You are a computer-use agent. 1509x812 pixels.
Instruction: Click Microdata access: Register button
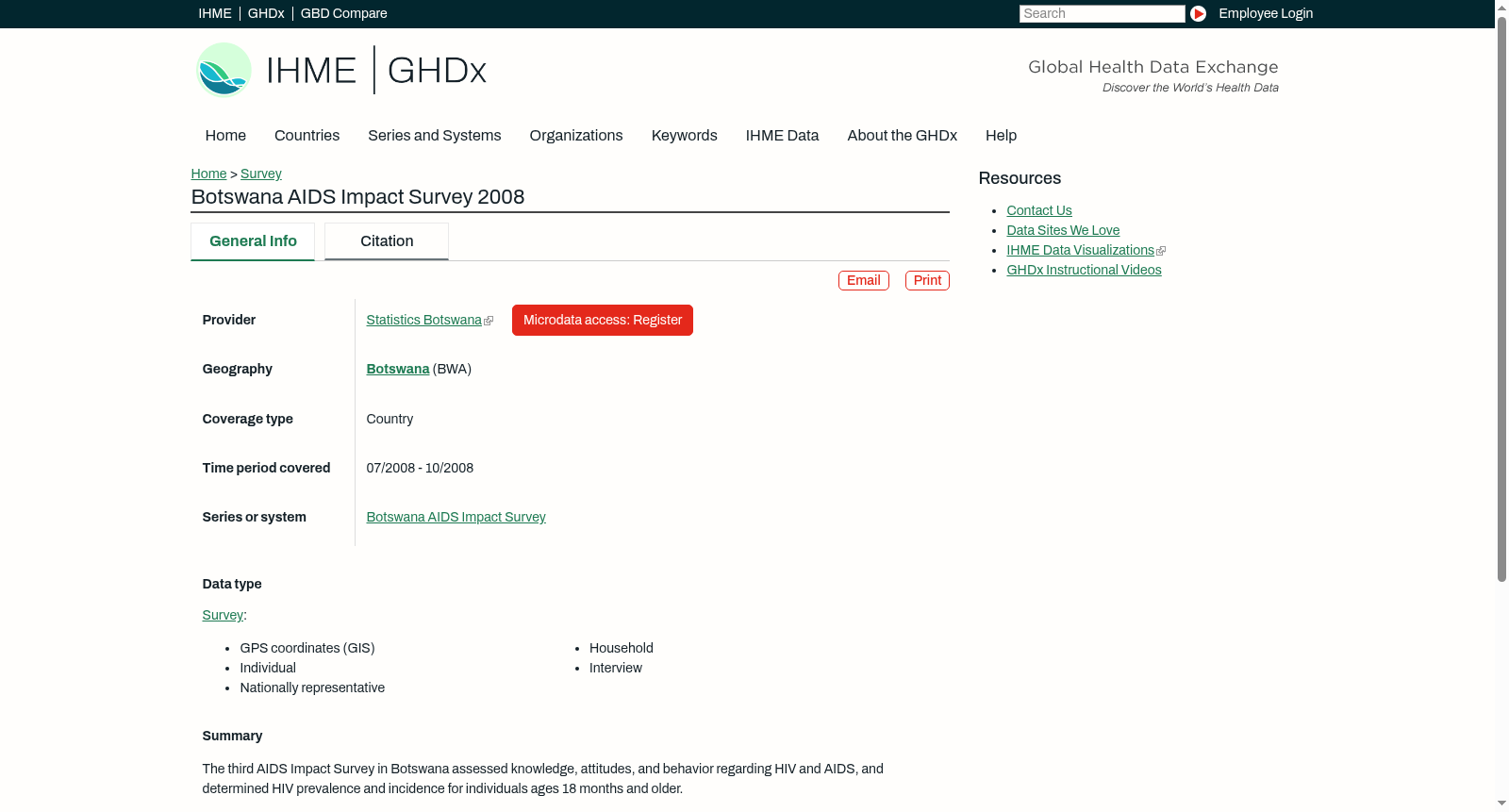point(603,320)
